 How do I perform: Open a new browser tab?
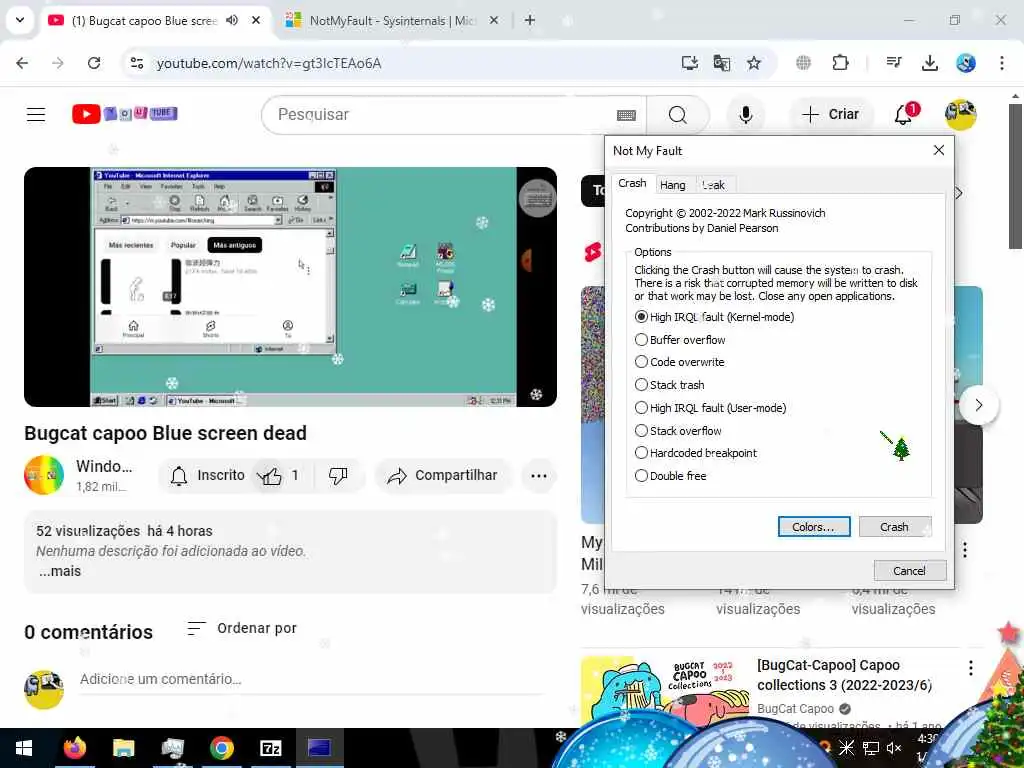click(530, 20)
